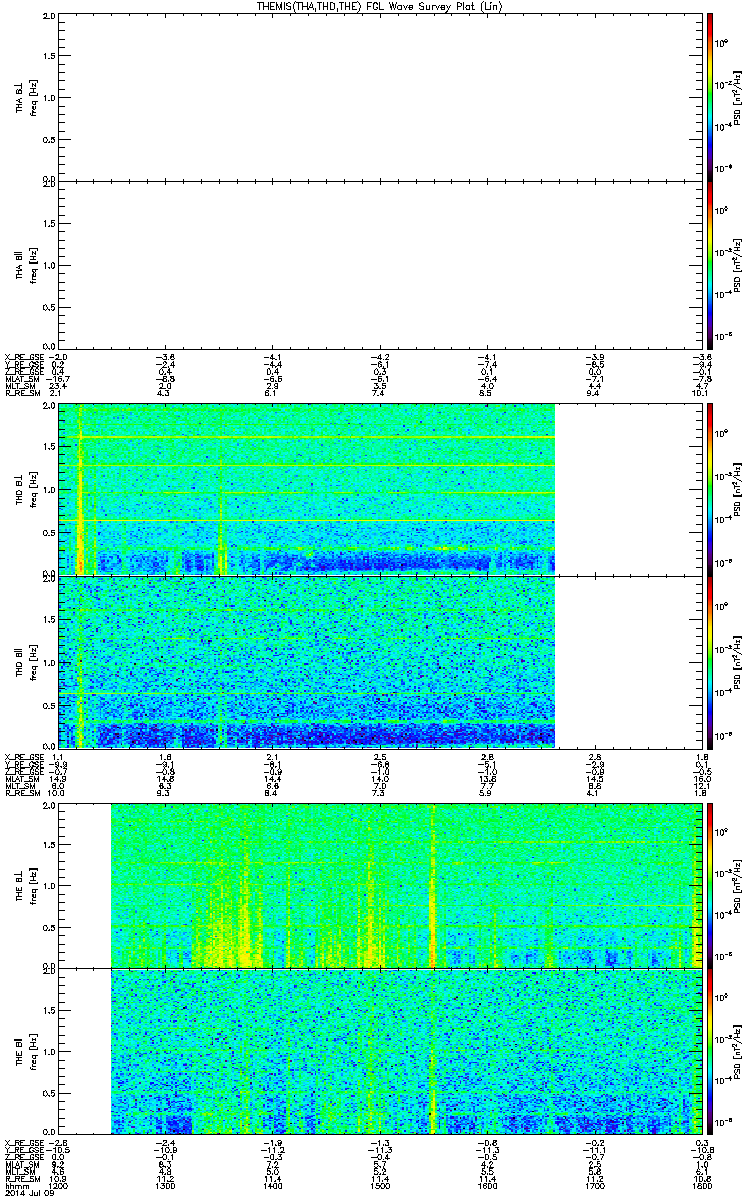Click the 0.5 frequency tick on THE B∥ axis
Image resolution: width=750 pixels, height=1200 pixels.
49,1093
